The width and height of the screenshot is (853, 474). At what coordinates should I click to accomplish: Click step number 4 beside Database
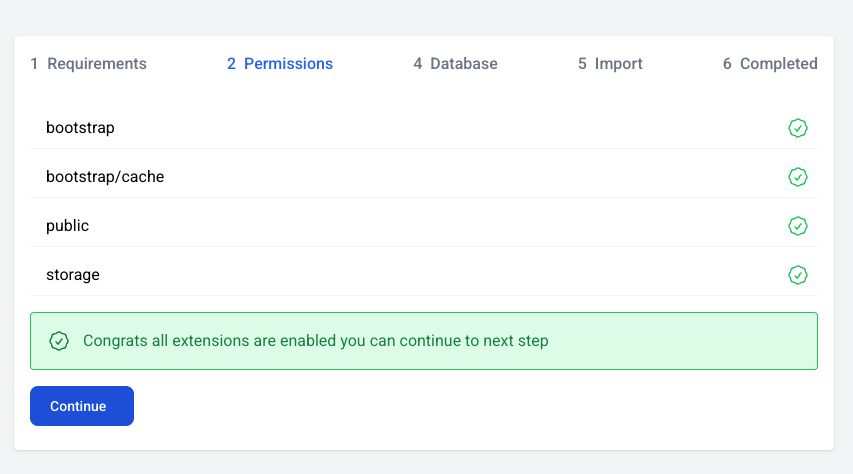pos(417,64)
